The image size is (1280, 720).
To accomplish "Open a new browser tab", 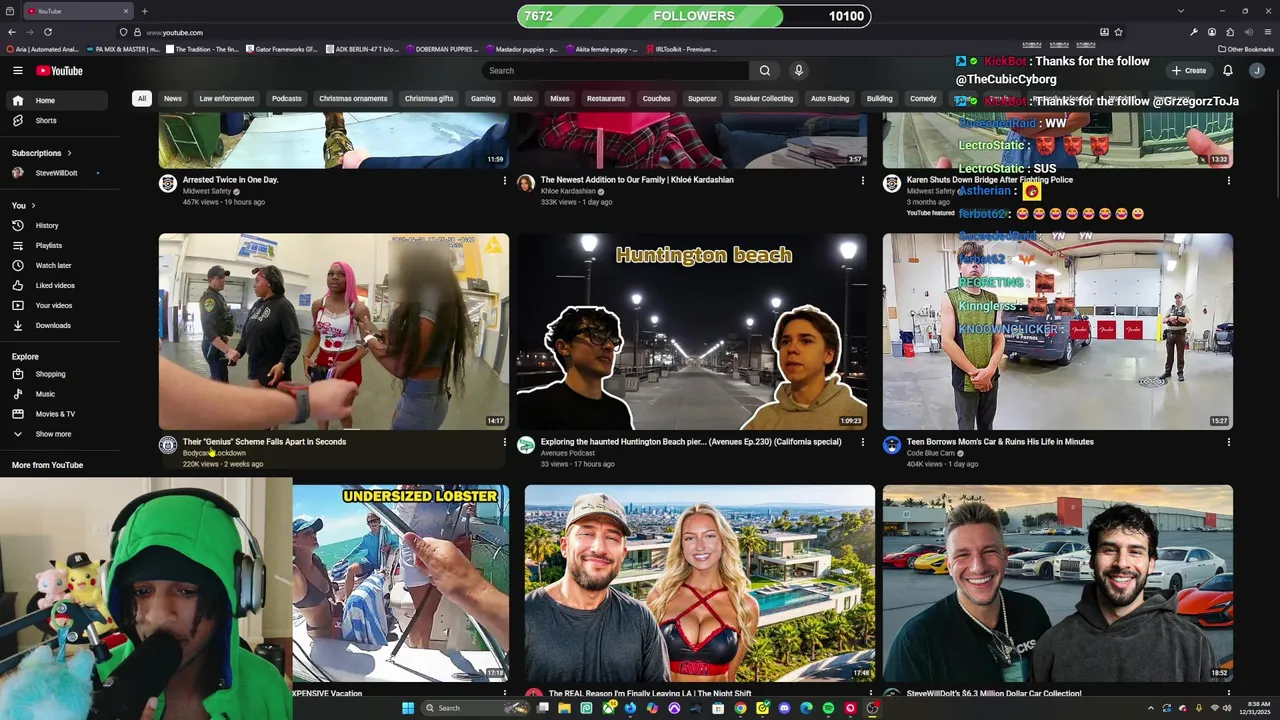I will (144, 11).
